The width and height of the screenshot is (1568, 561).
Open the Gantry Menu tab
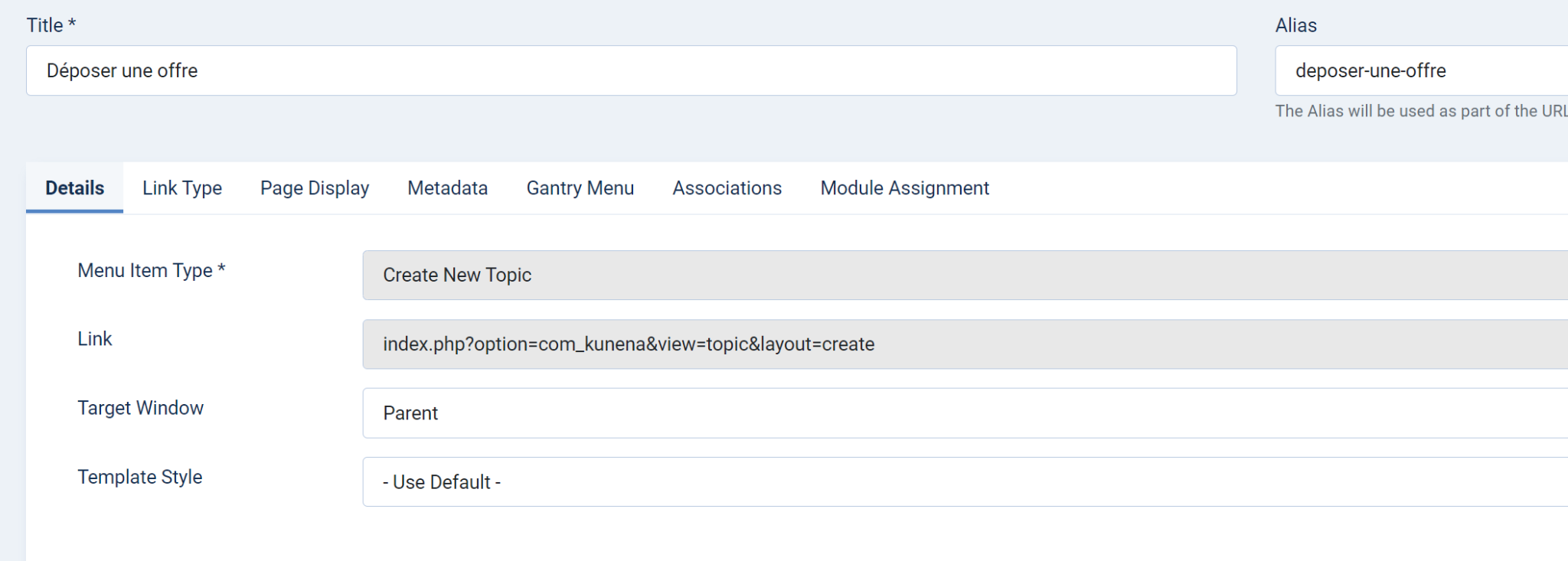point(580,188)
